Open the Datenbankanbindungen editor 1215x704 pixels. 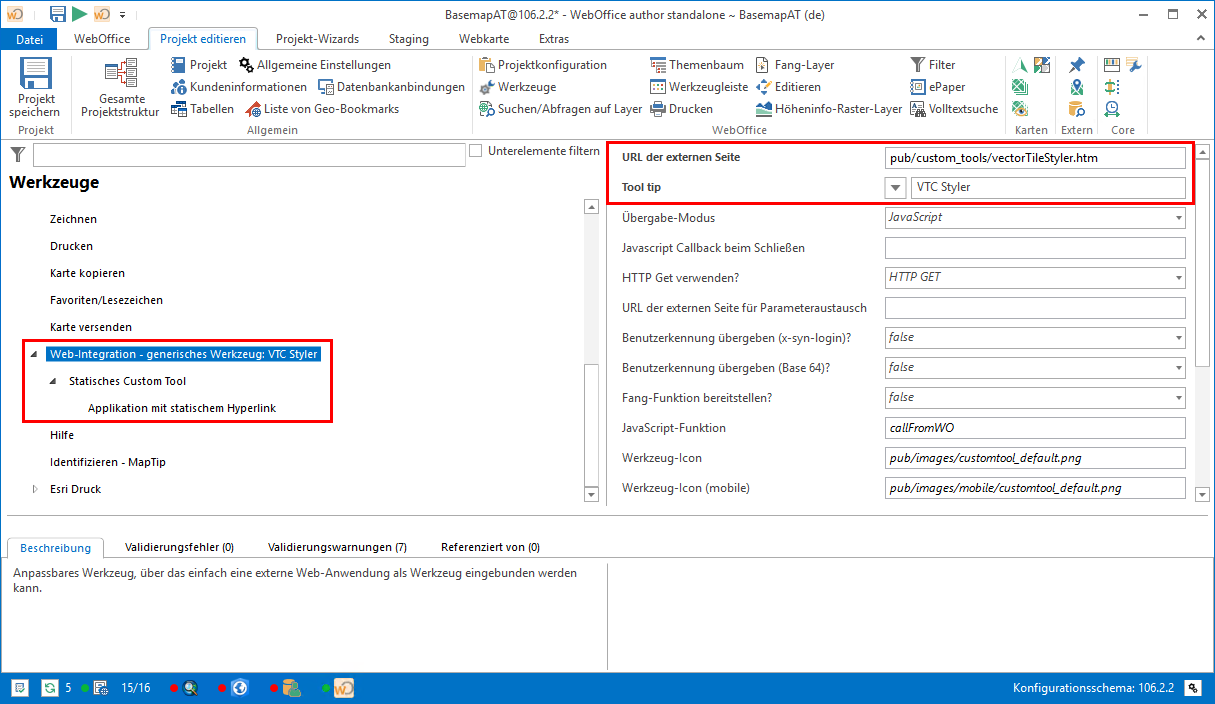pyautogui.click(x=399, y=85)
